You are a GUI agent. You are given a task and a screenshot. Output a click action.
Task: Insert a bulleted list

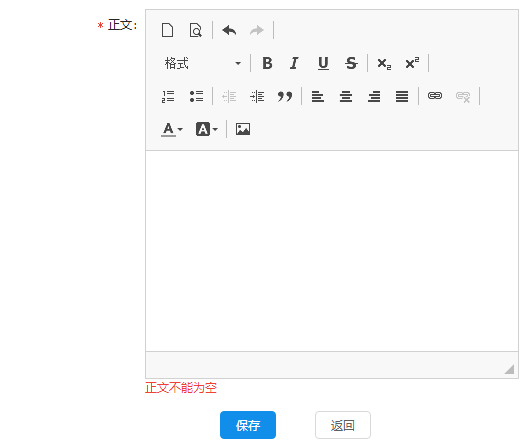196,96
